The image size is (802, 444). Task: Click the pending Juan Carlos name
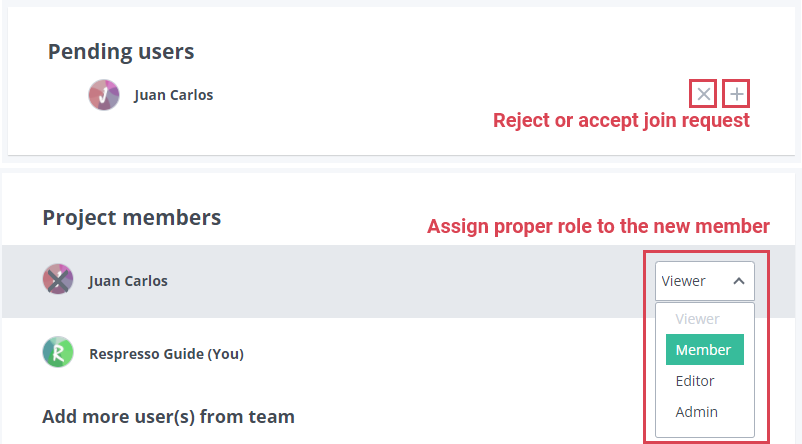[173, 95]
